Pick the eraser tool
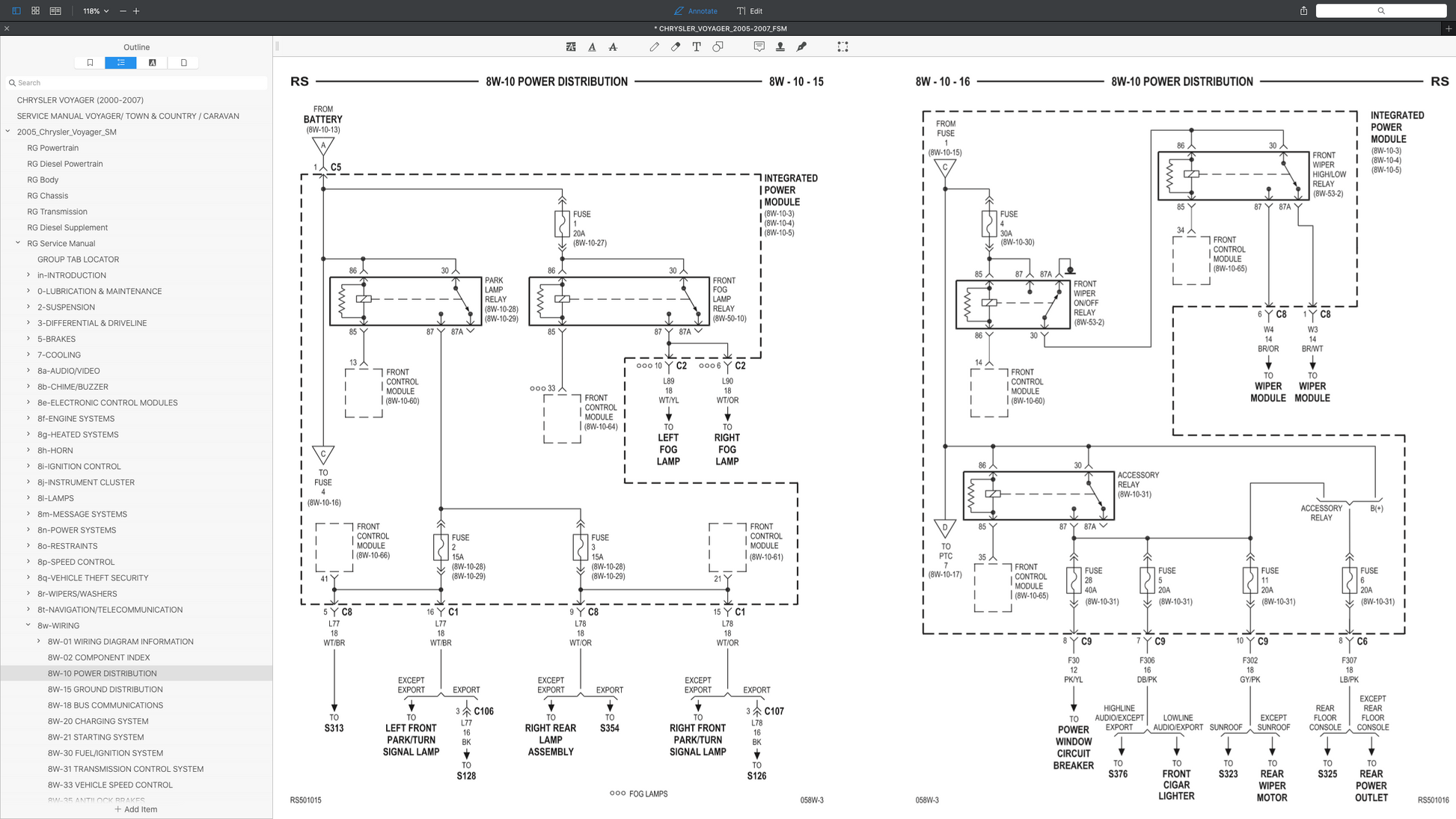Viewport: 1456px width, 819px height. coord(676,46)
